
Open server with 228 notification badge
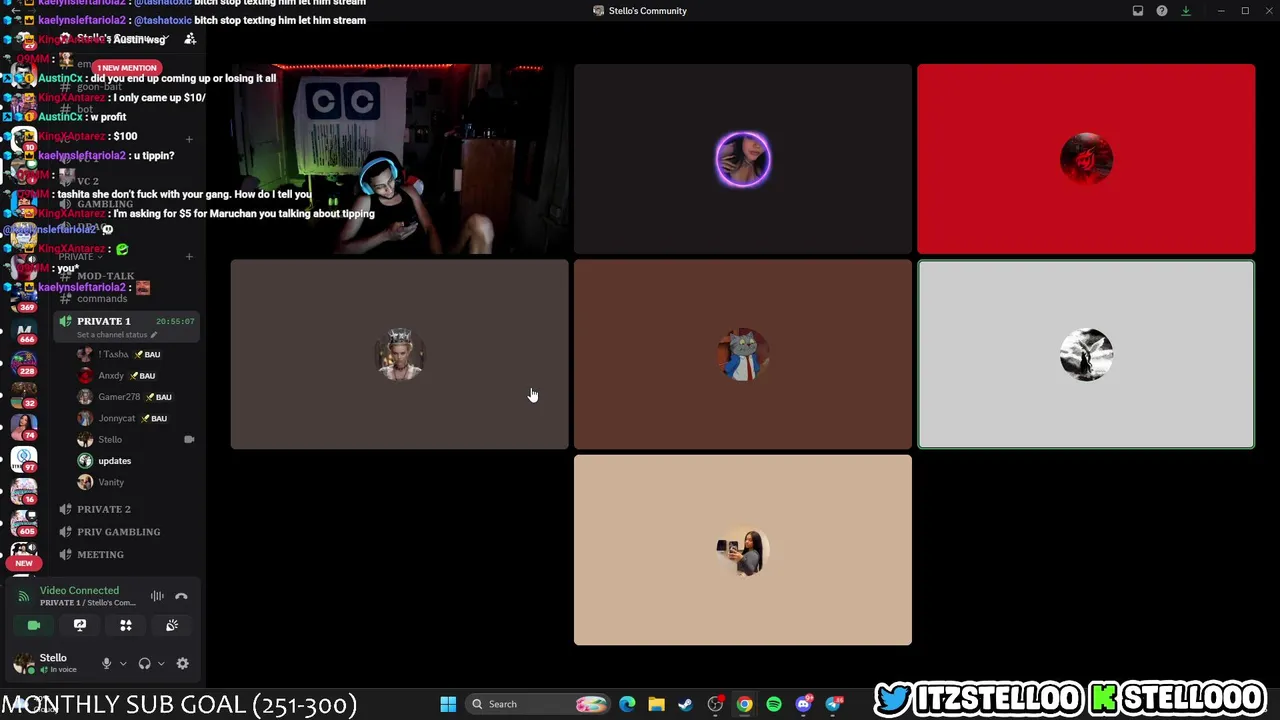[24, 363]
